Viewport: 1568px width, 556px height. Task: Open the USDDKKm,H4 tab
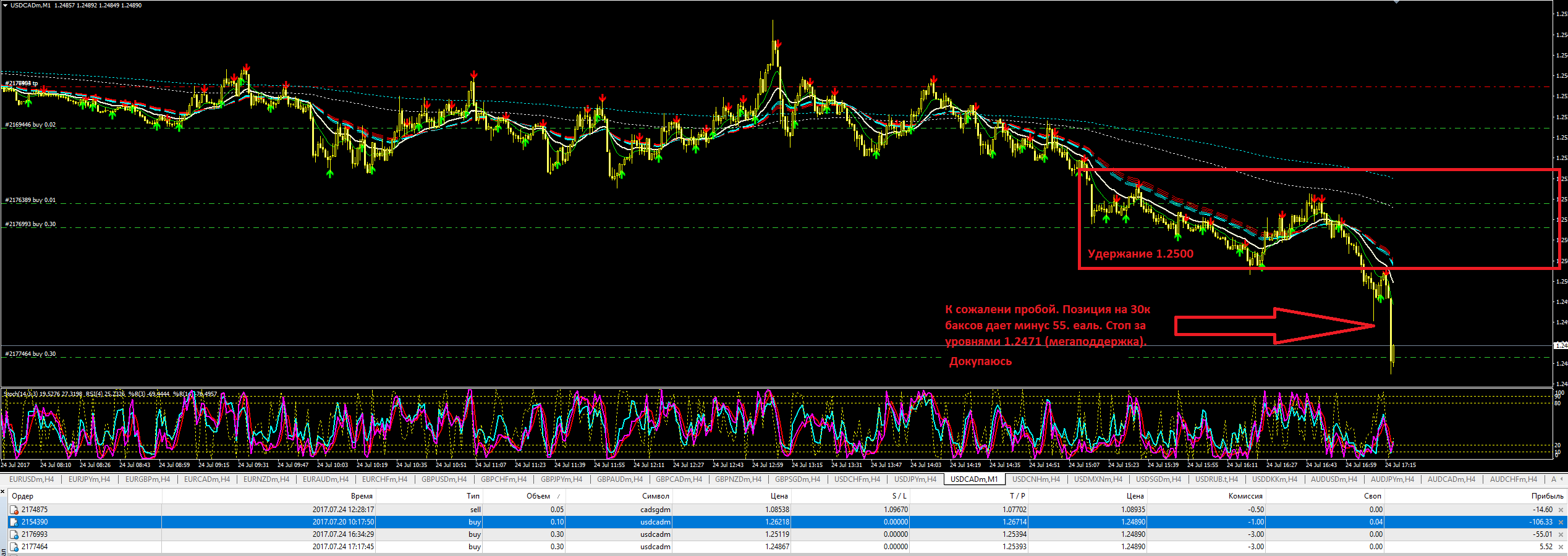1275,479
